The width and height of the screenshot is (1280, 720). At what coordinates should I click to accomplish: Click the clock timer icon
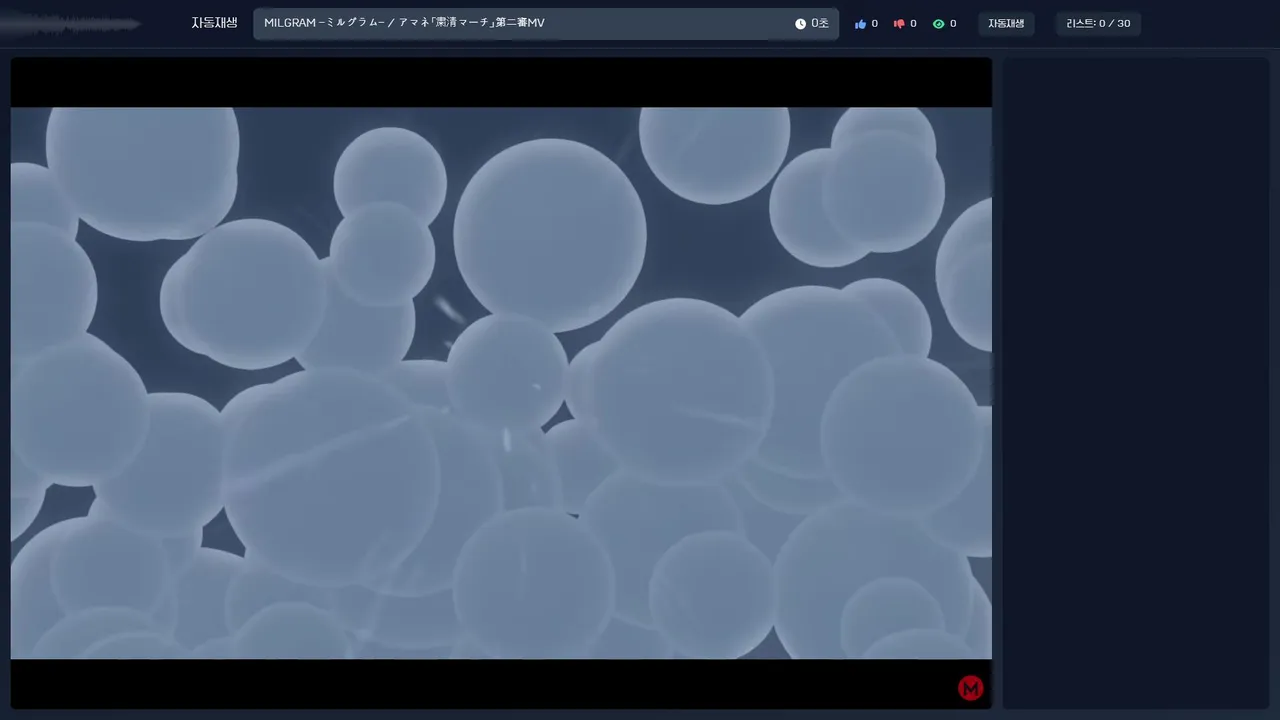800,24
